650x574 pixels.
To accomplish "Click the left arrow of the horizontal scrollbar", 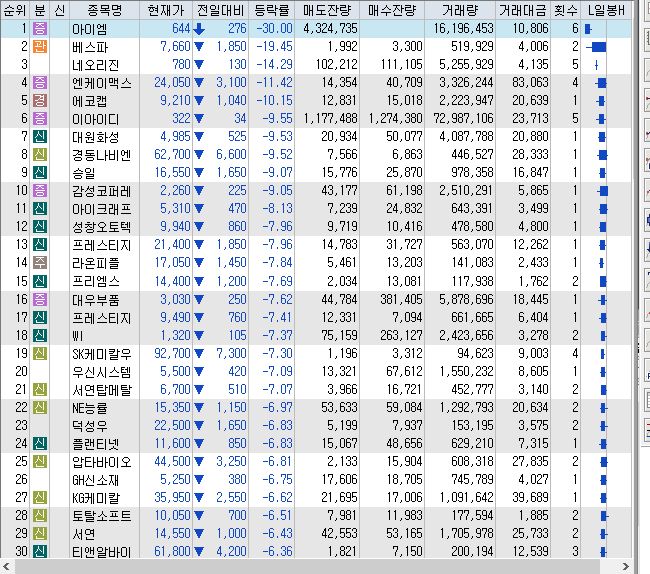I will [6, 566].
